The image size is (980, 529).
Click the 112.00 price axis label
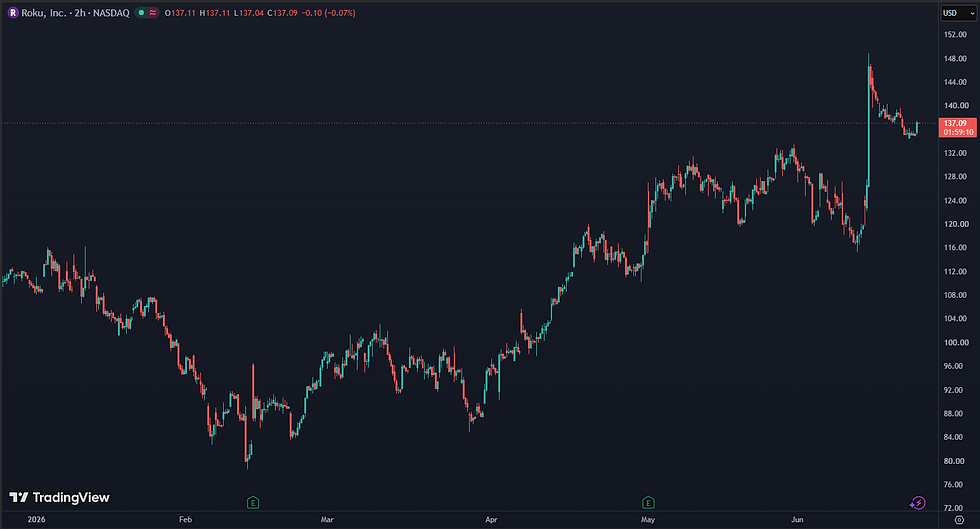(x=956, y=271)
